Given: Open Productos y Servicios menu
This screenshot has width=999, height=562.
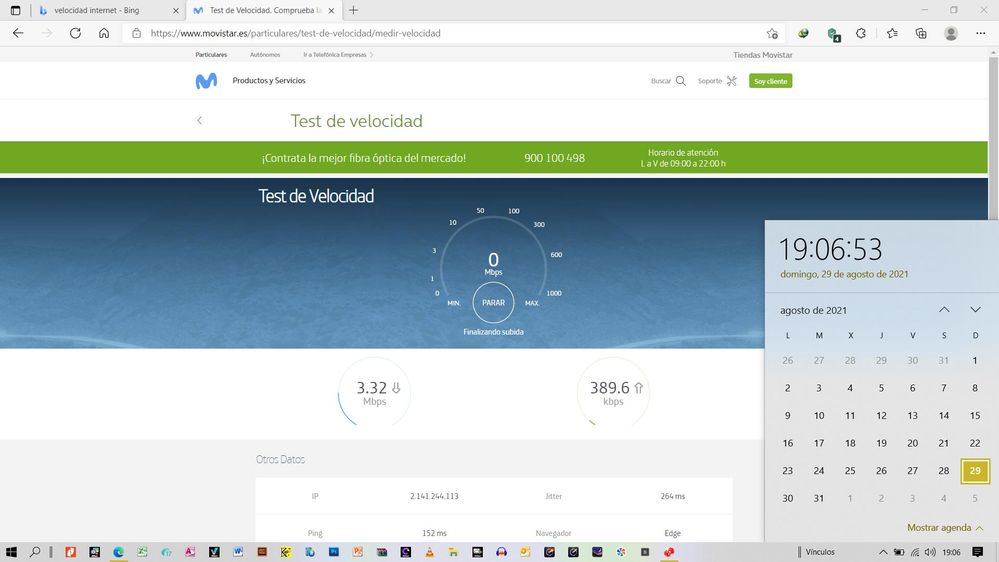Looking at the screenshot, I should (x=269, y=81).
